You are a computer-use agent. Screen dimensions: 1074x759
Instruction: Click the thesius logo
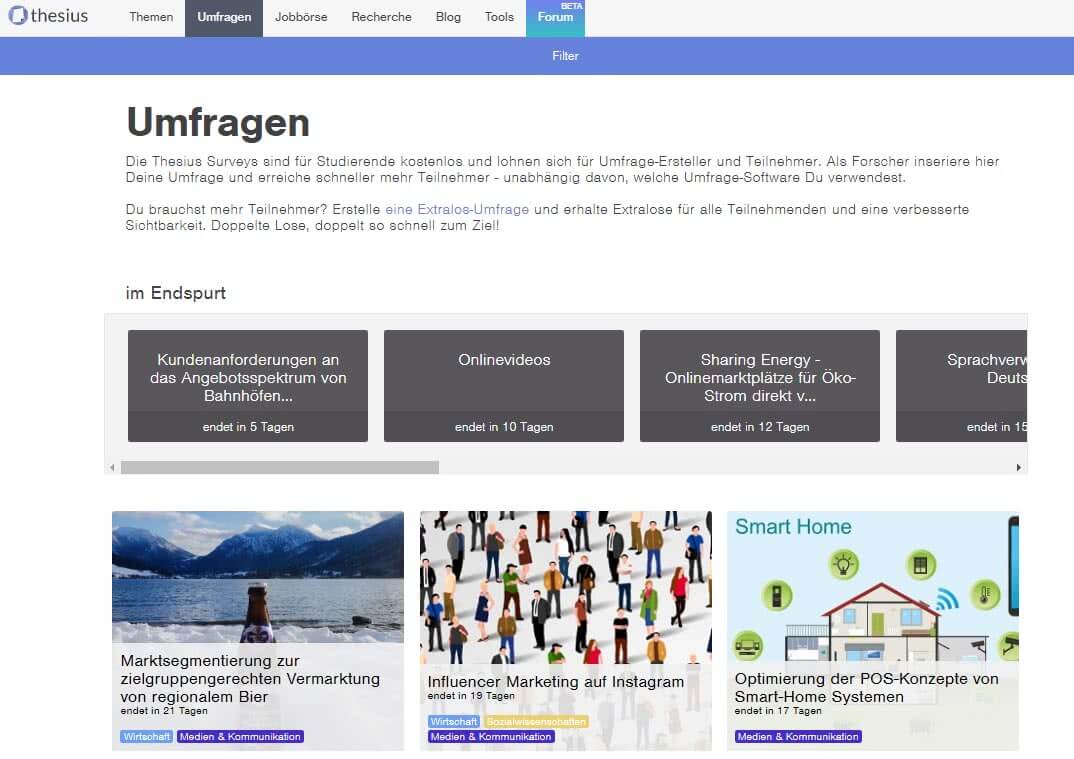pyautogui.click(x=48, y=16)
